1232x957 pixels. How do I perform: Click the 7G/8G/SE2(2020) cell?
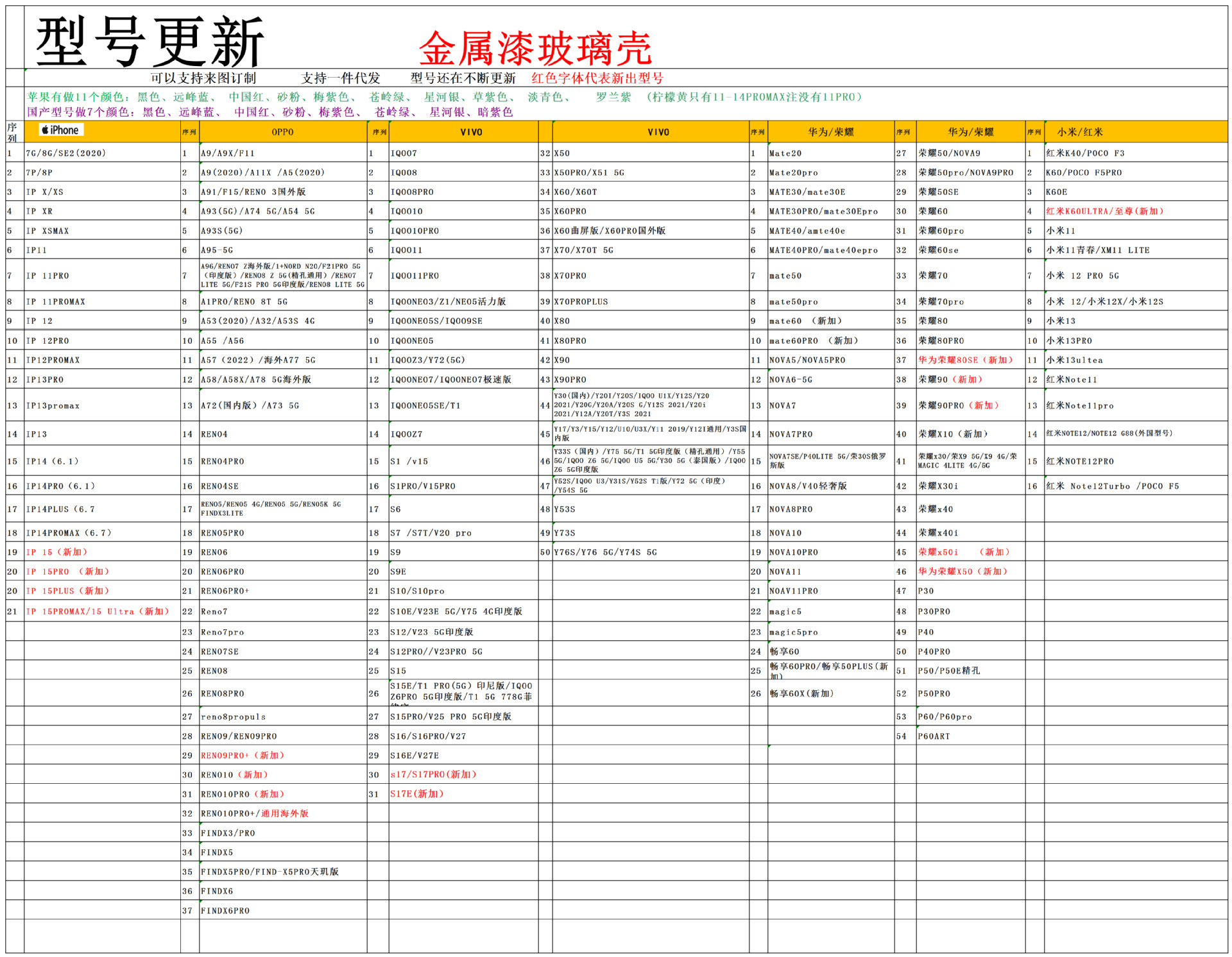[65, 153]
